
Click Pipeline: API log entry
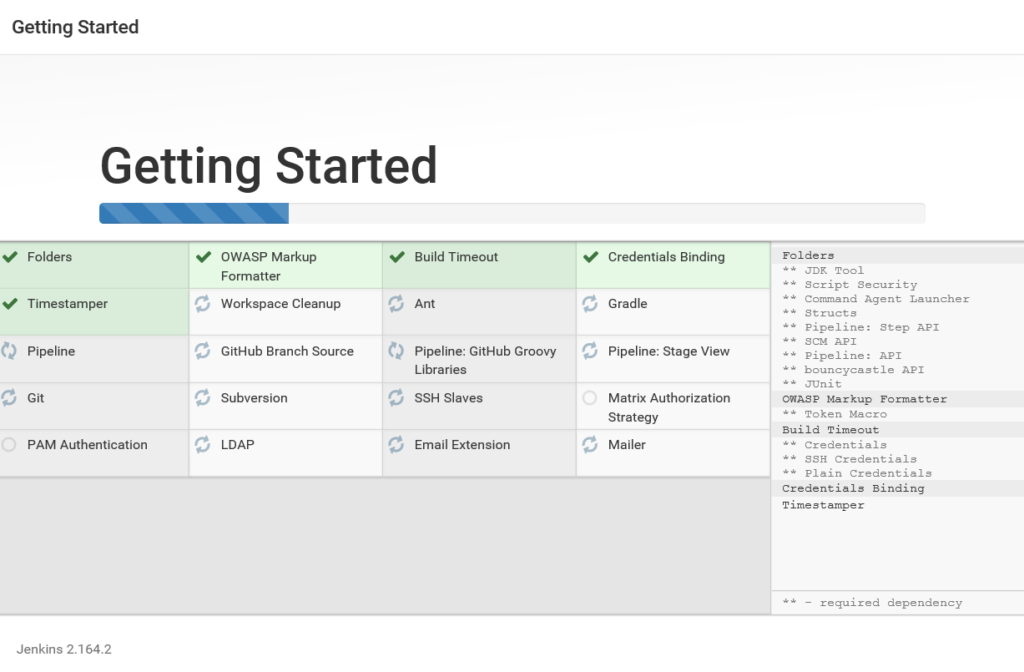[x=853, y=356]
